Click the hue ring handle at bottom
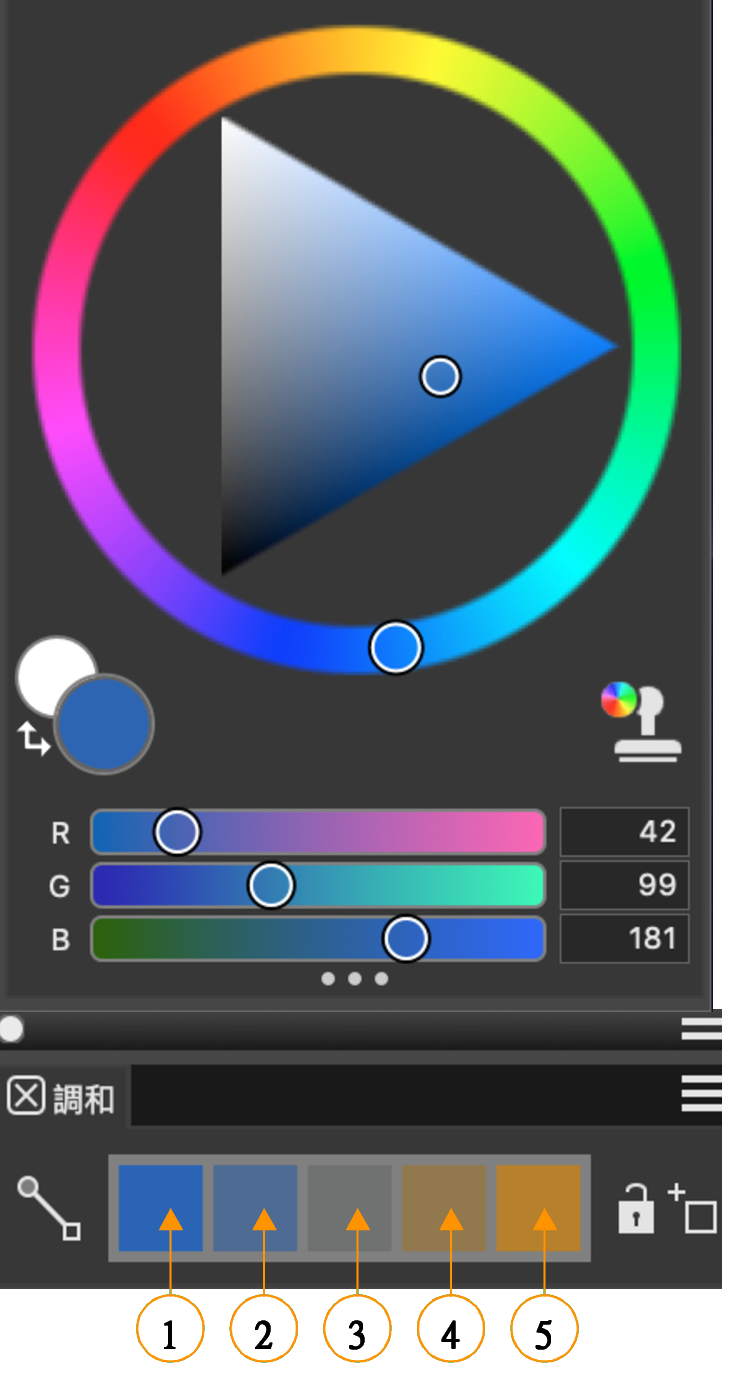737x1378 pixels. point(396,647)
